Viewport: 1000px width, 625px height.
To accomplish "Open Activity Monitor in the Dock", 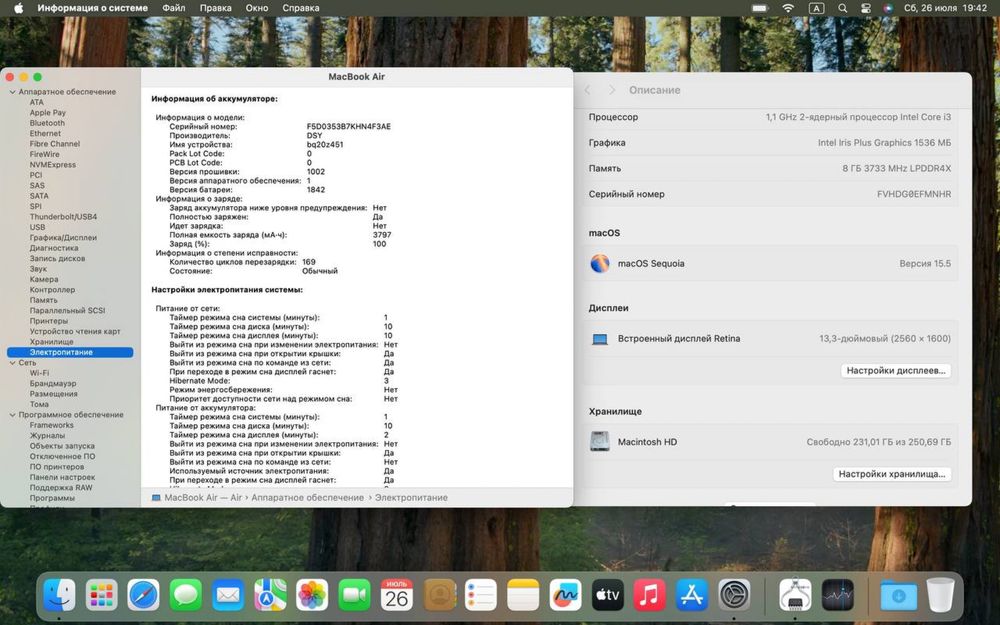I will tap(837, 596).
